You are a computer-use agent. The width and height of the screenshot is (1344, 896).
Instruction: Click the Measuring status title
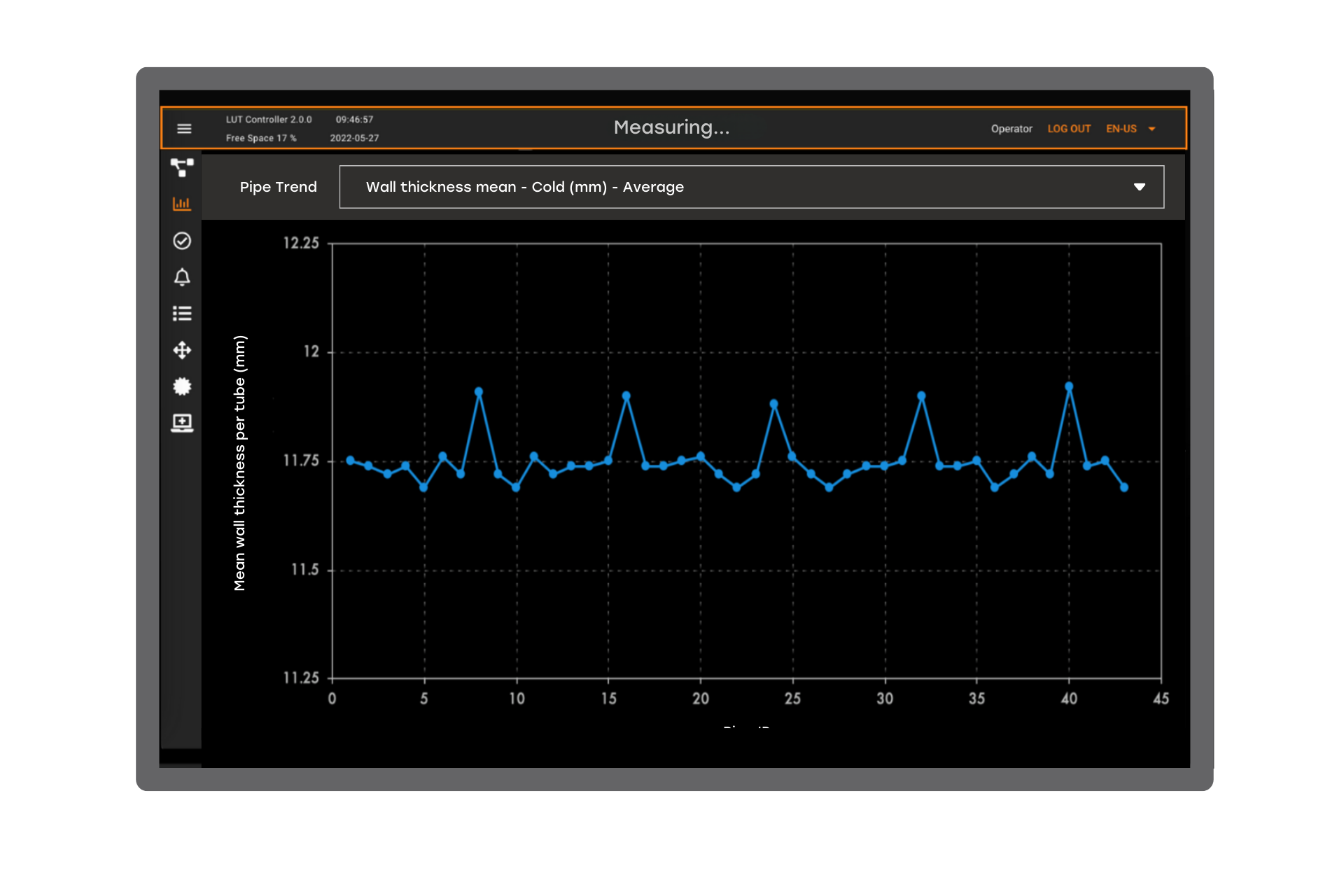[671, 127]
